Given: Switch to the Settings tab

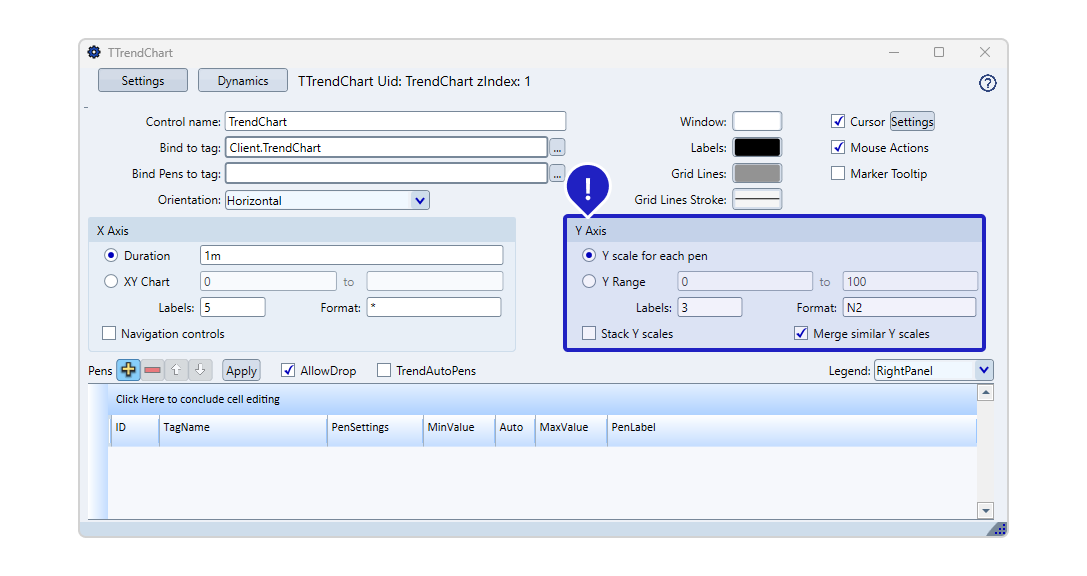Looking at the screenshot, I should [143, 81].
